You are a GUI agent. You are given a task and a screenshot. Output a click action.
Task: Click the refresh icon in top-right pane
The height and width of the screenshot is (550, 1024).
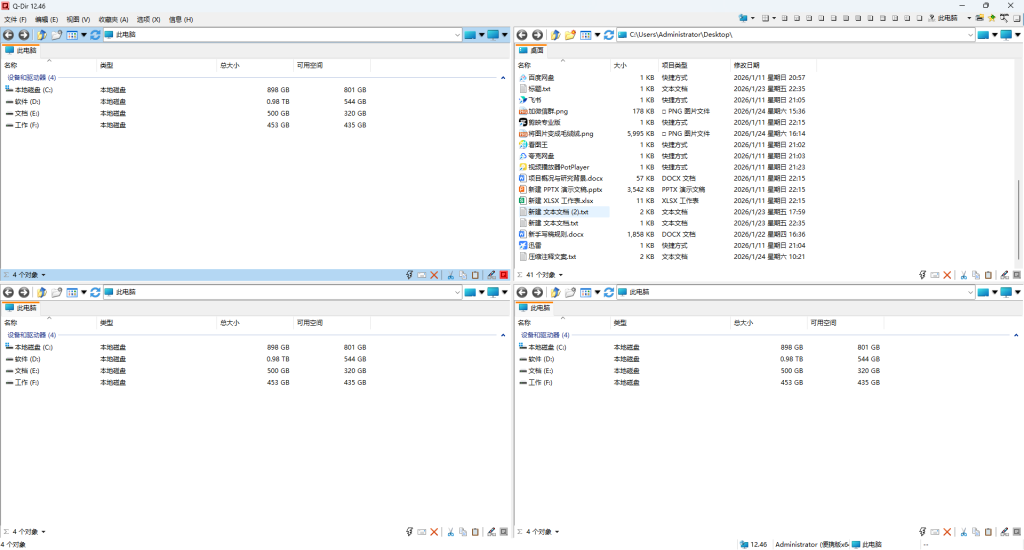coord(608,35)
